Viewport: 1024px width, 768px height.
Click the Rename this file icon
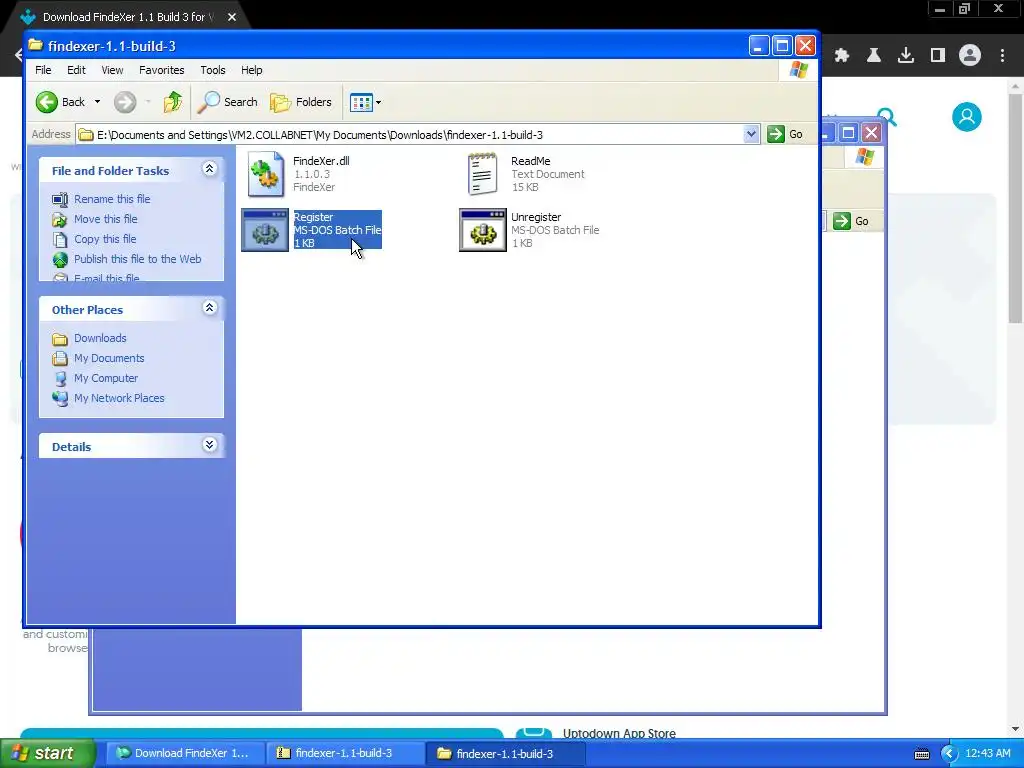point(60,200)
